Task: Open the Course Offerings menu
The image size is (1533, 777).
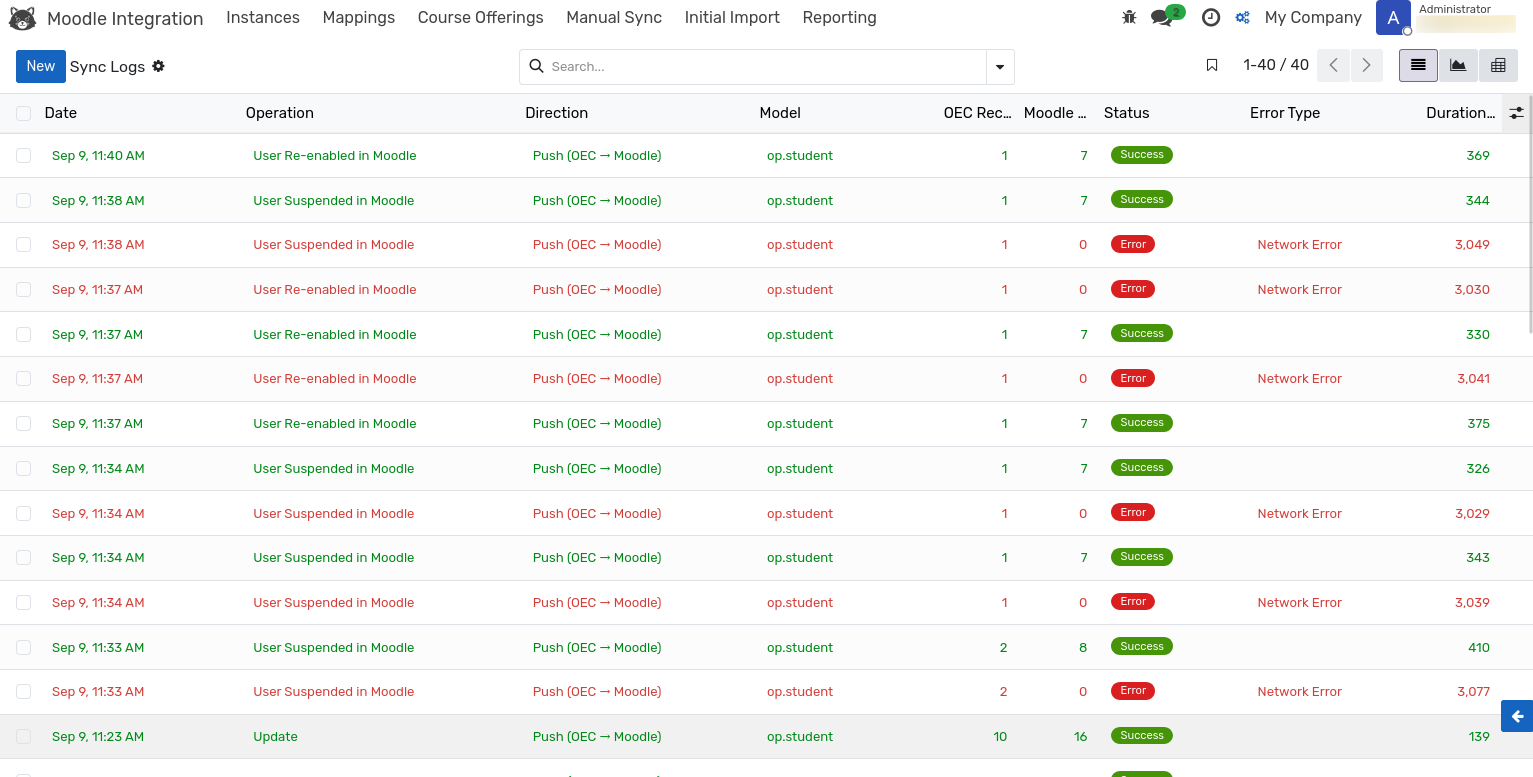Action: 481,17
